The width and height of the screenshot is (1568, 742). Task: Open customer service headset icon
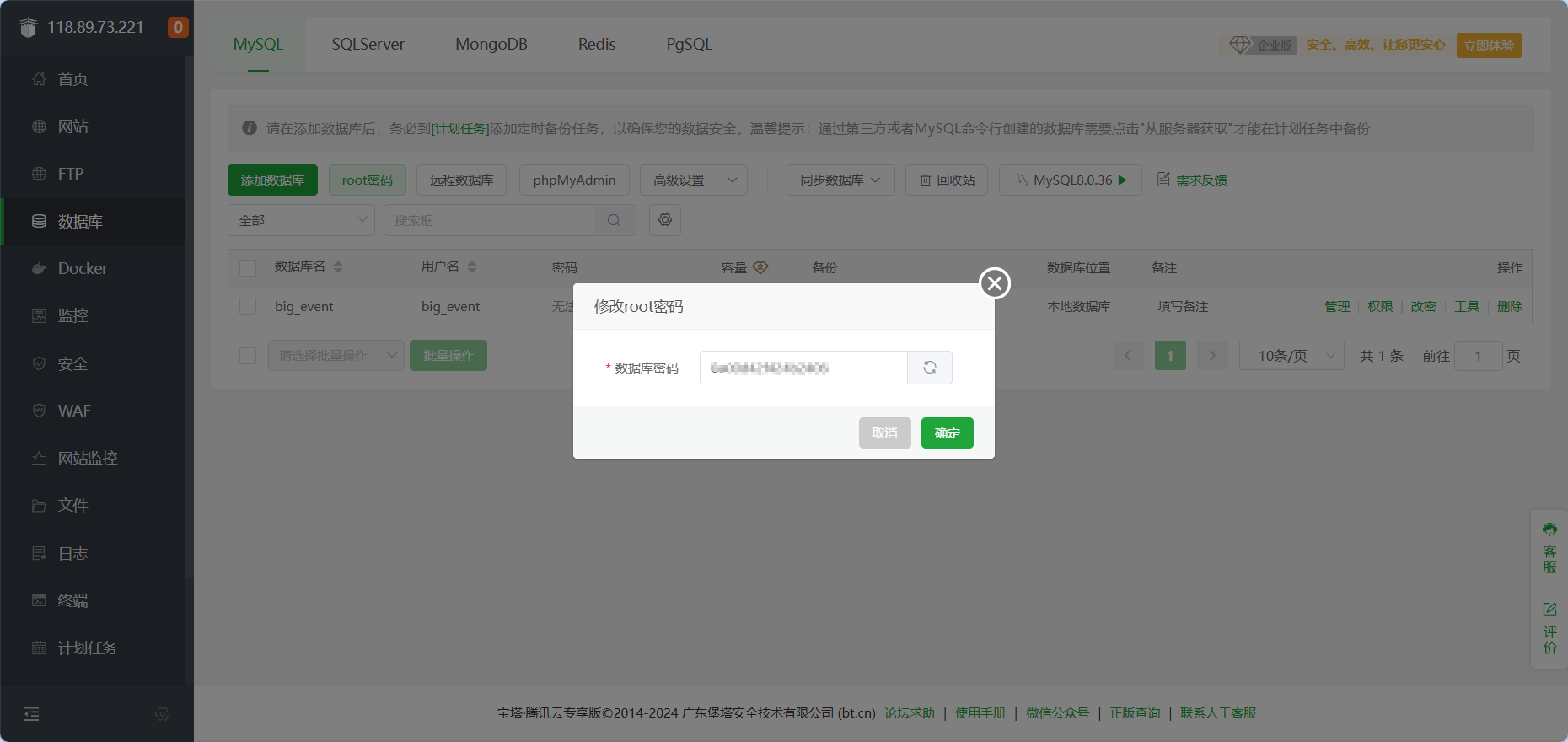(x=1549, y=530)
